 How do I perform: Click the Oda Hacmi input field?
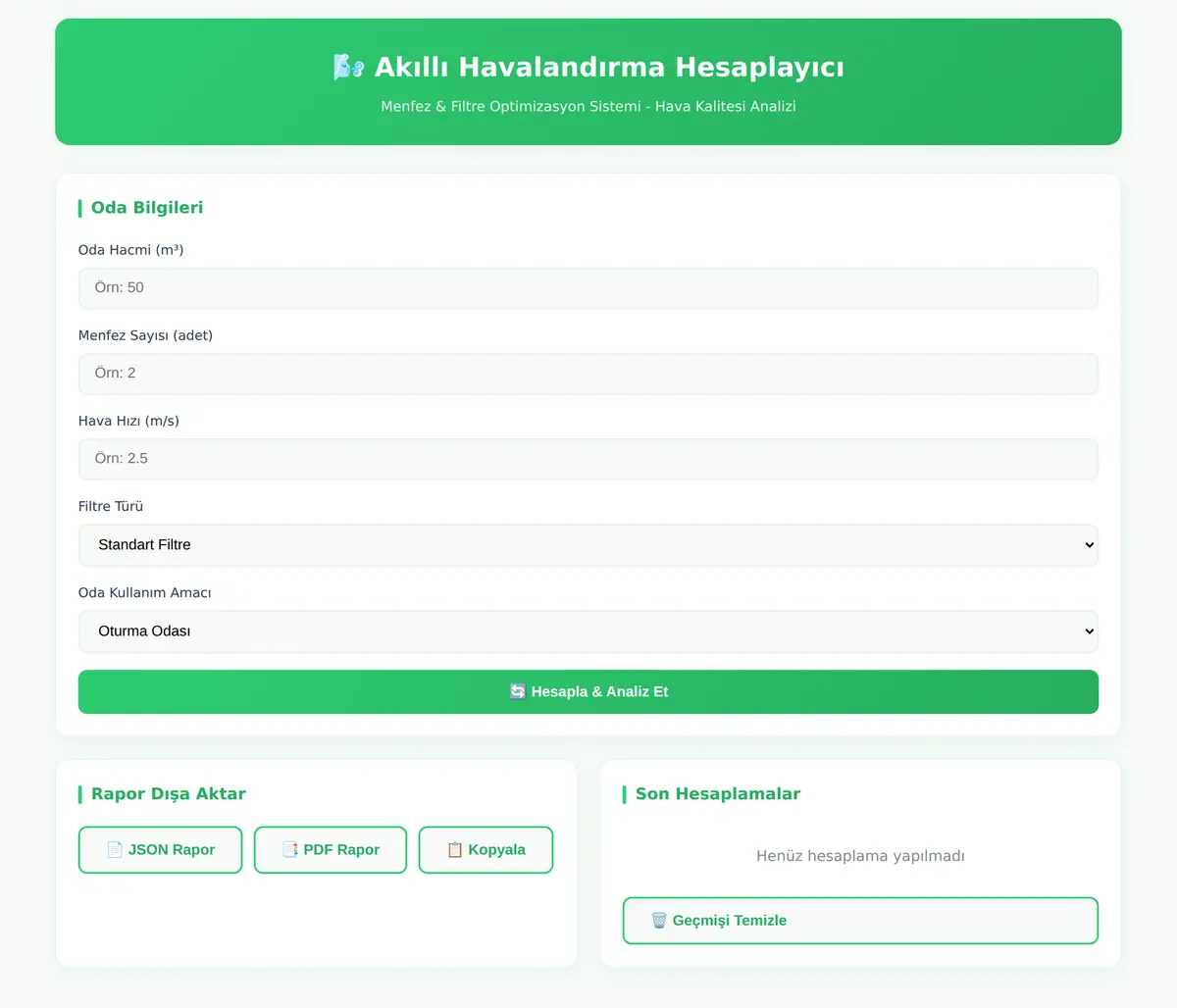[588, 288]
